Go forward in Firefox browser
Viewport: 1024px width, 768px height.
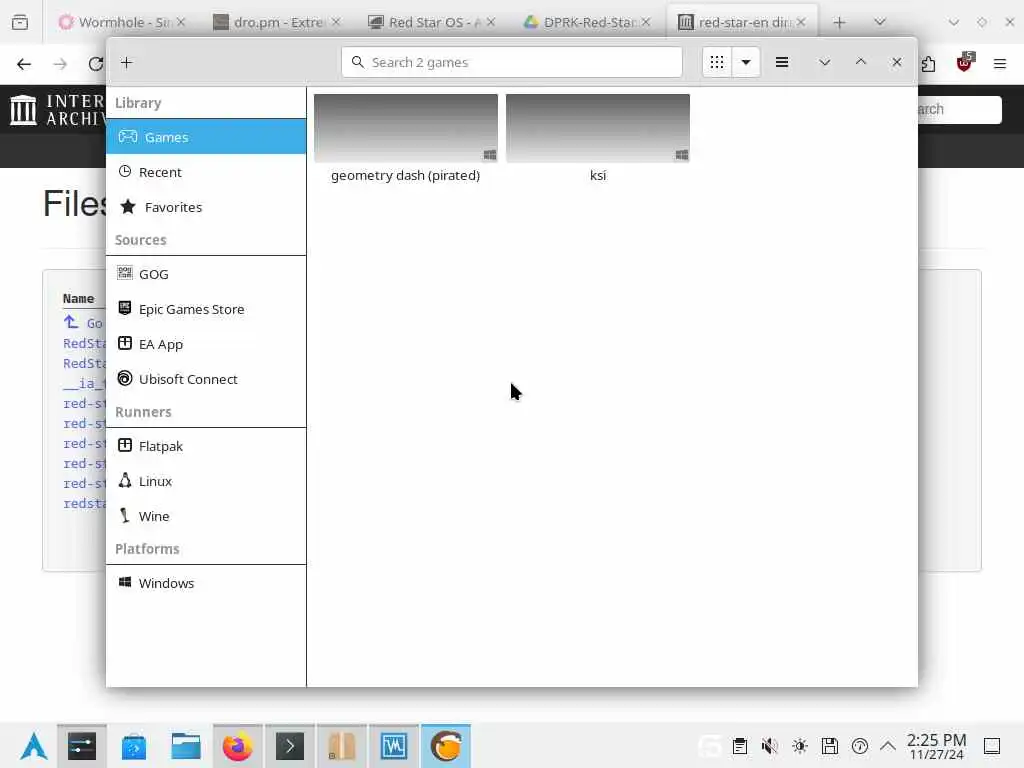pos(60,64)
